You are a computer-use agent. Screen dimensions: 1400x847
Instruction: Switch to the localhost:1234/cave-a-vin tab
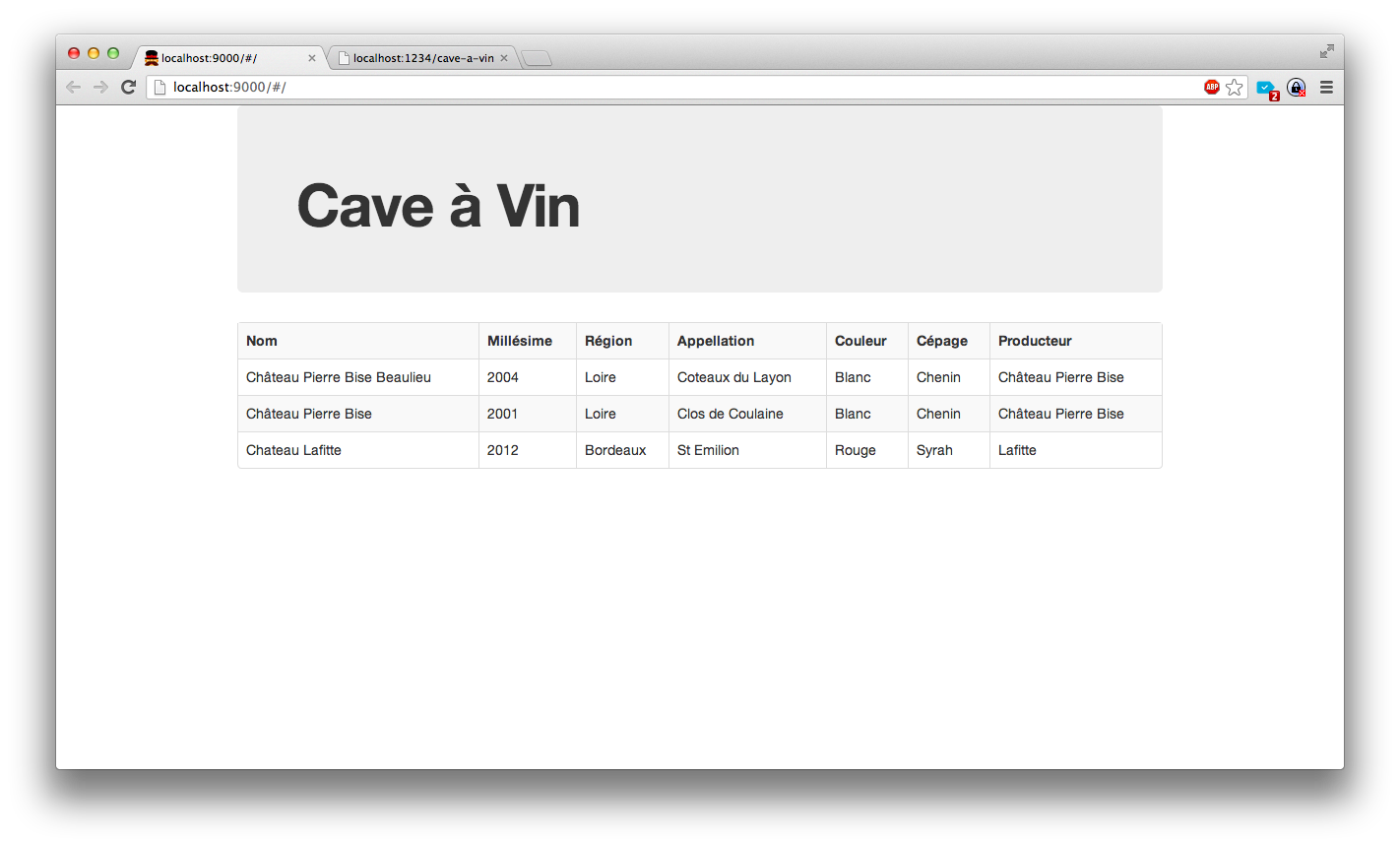(x=422, y=58)
